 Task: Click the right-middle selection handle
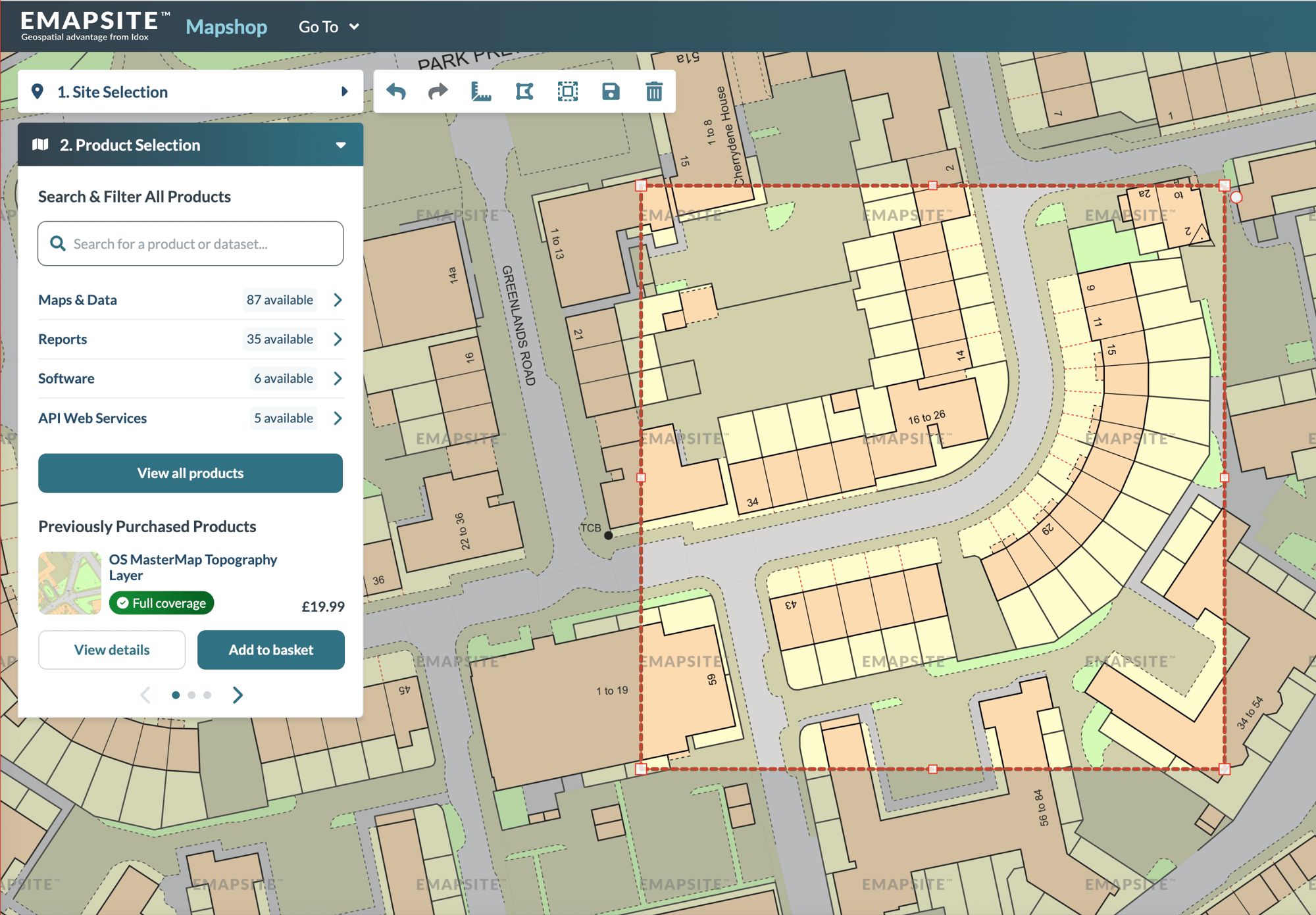pyautogui.click(x=1225, y=478)
